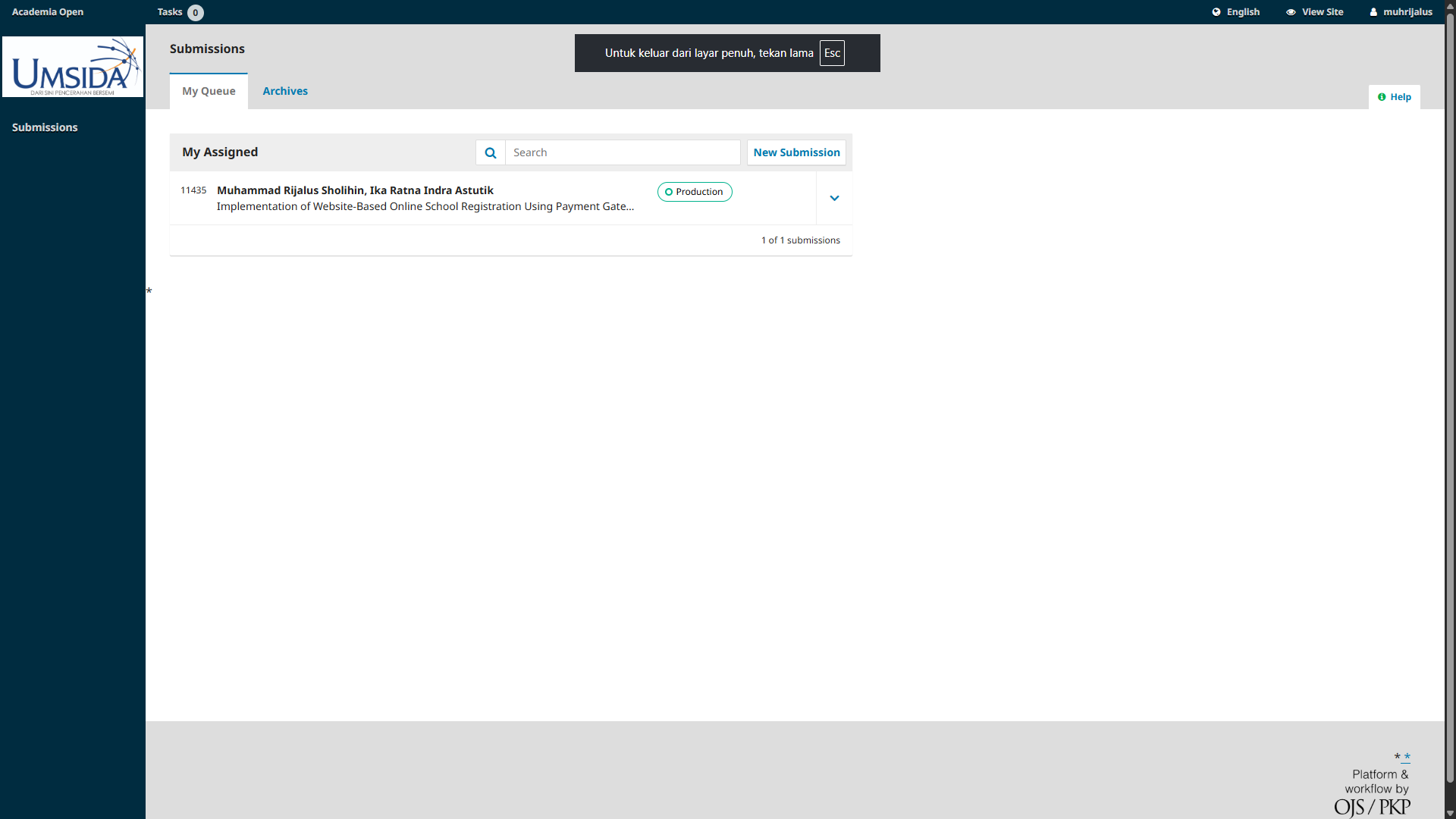Select the My Queue tab
The width and height of the screenshot is (1456, 819).
(209, 91)
